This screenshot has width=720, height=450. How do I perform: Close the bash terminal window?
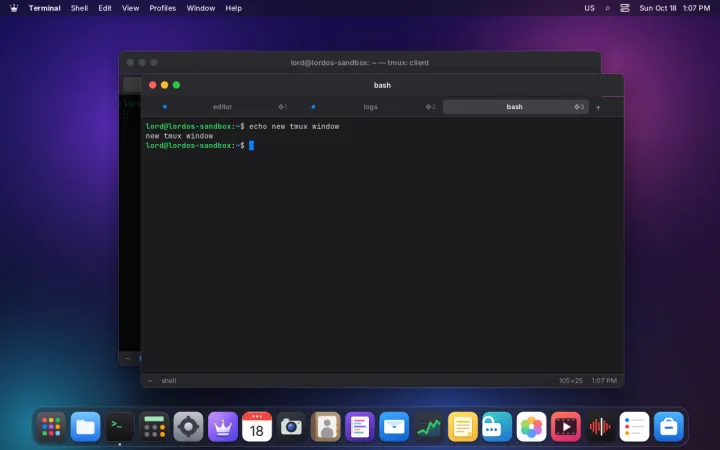point(152,85)
